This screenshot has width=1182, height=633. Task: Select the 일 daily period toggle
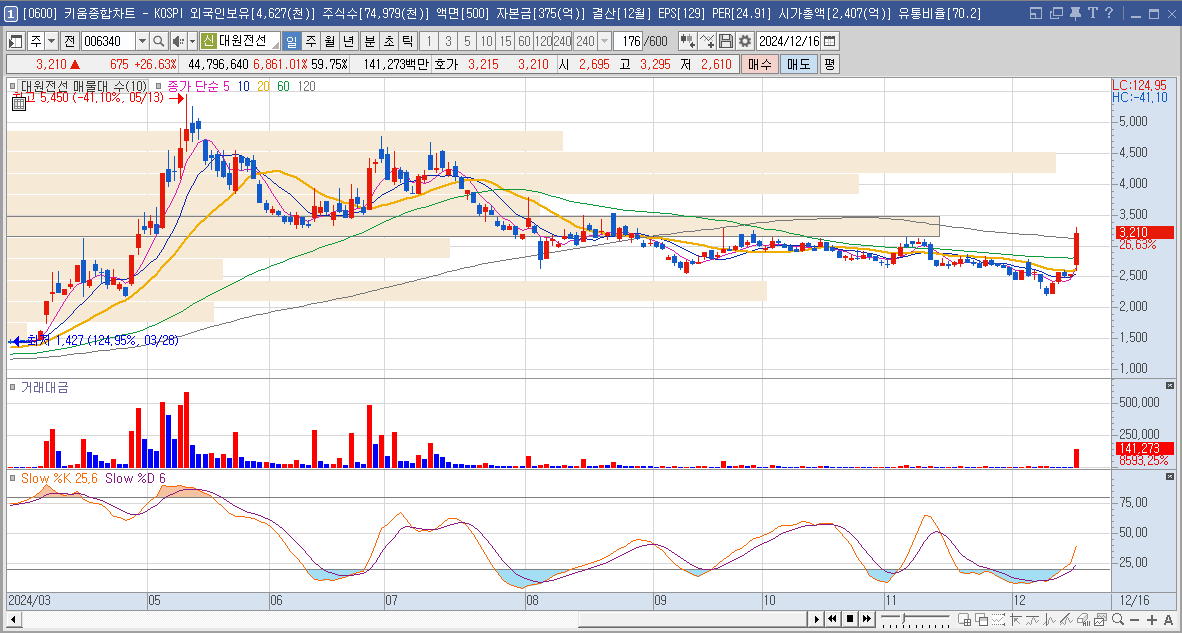291,41
